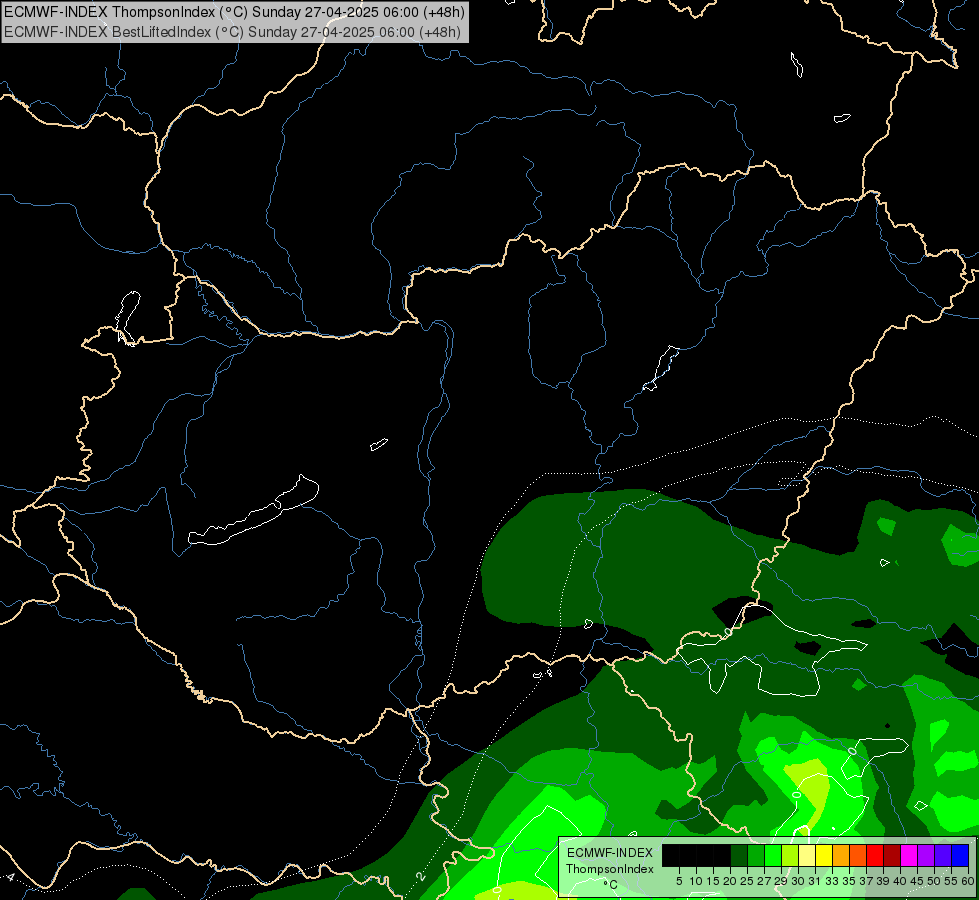Click the ThompsonIndex title line at top

[x=232, y=12]
